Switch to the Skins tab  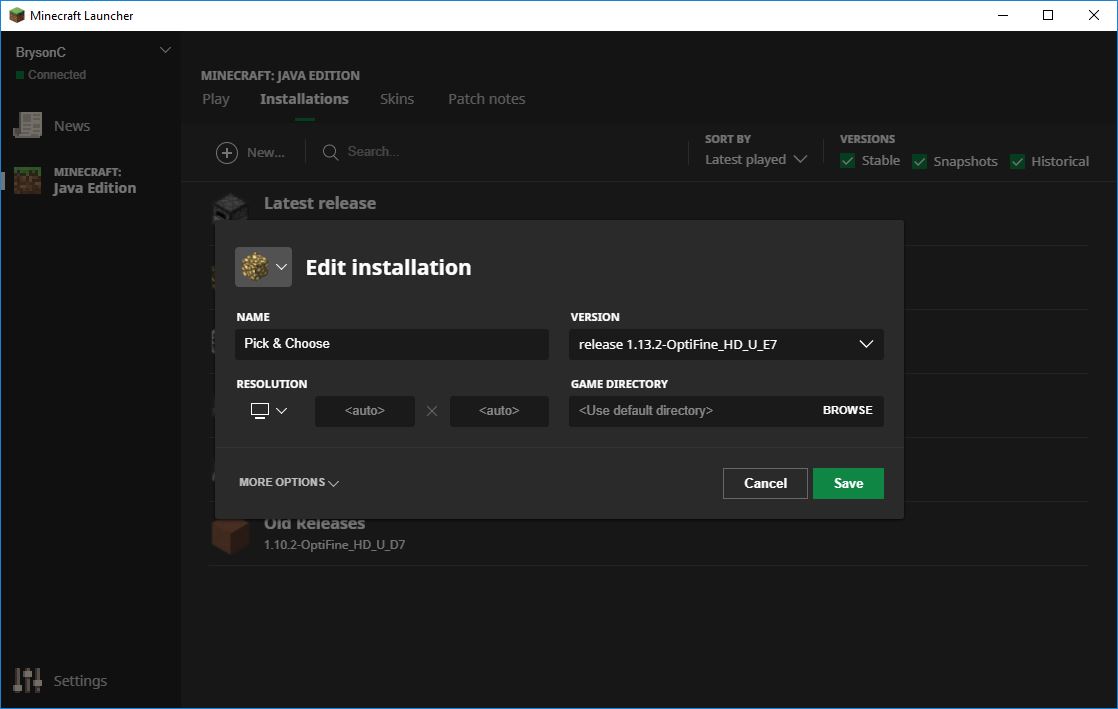(x=397, y=99)
